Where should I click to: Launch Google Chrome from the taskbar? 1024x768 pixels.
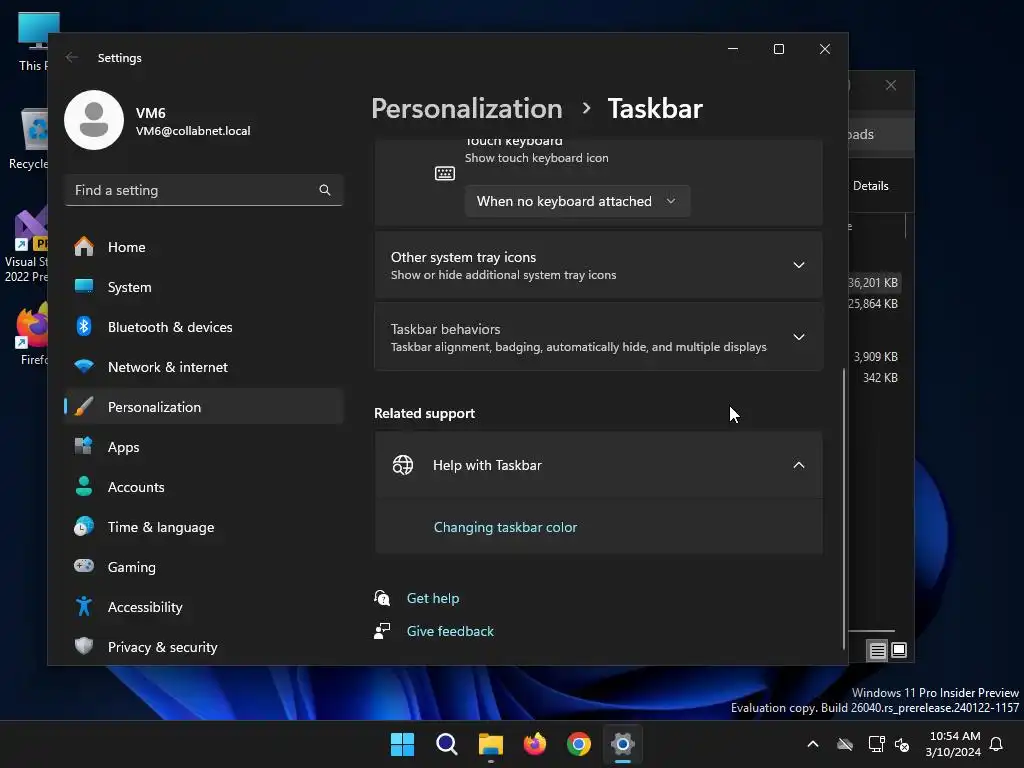[x=579, y=744]
